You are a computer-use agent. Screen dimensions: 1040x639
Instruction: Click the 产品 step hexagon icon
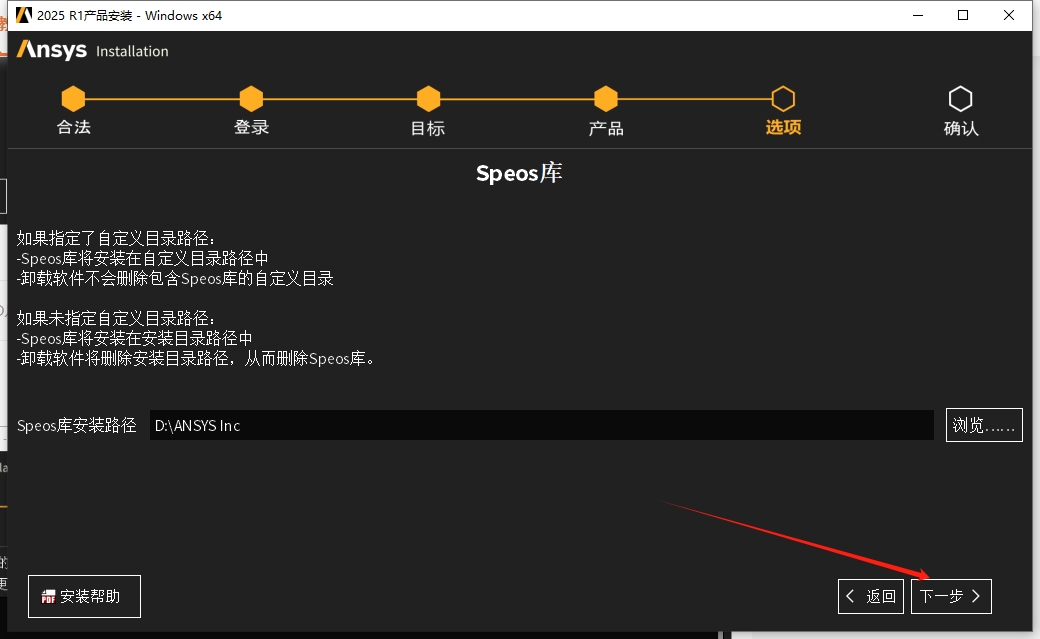(606, 99)
